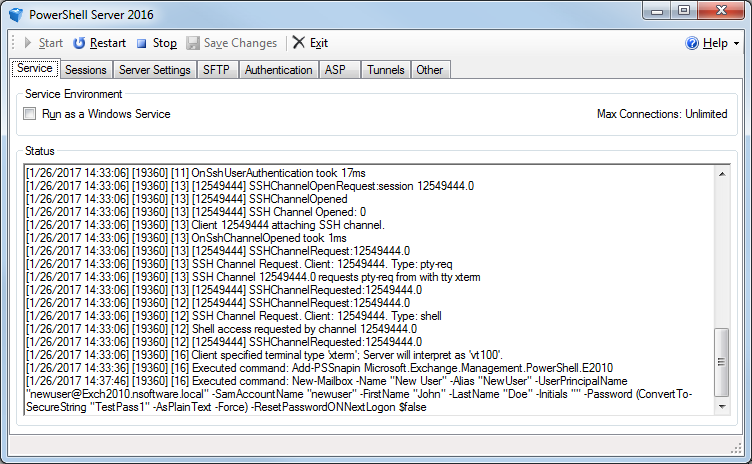Expand the Help dropdown arrow
Screen dimensions: 752x464
click(736, 44)
